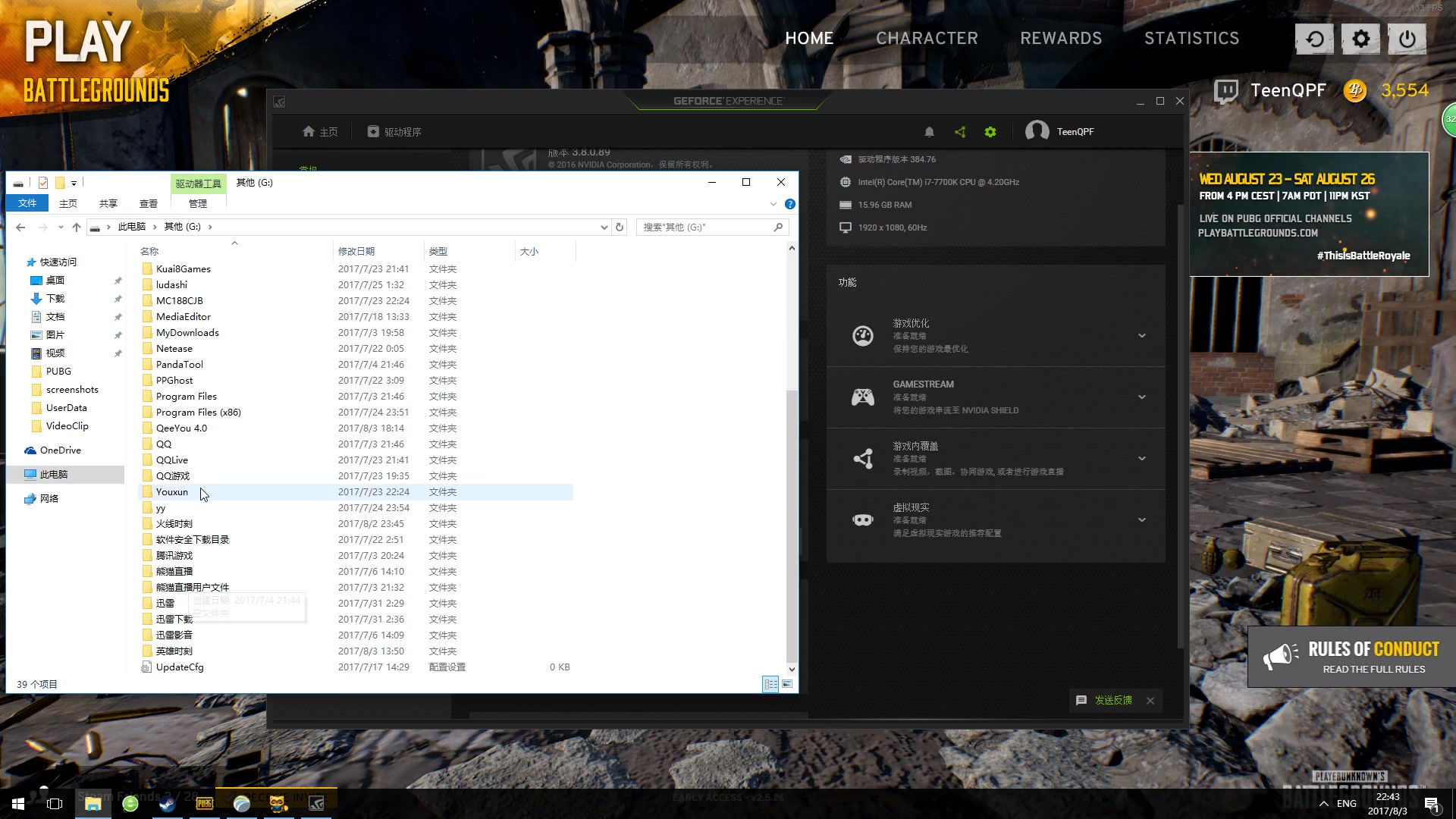Click the notification bell icon

pos(929,131)
